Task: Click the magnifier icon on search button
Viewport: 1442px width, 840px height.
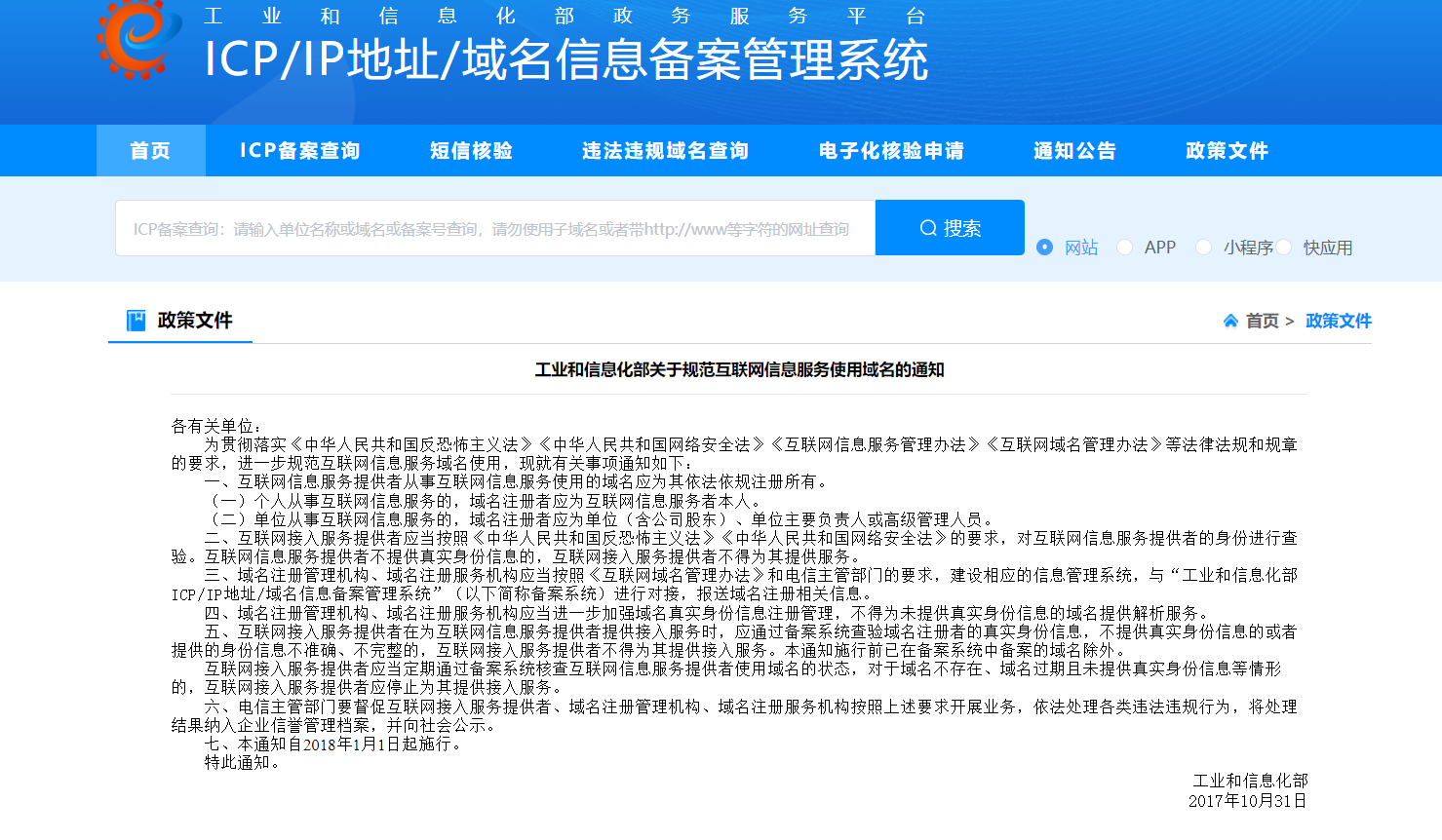Action: coord(928,228)
